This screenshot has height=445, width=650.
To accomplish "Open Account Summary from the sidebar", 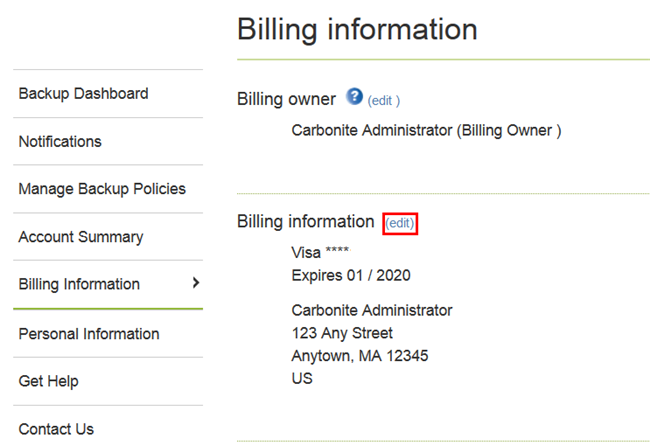I will tap(81, 237).
